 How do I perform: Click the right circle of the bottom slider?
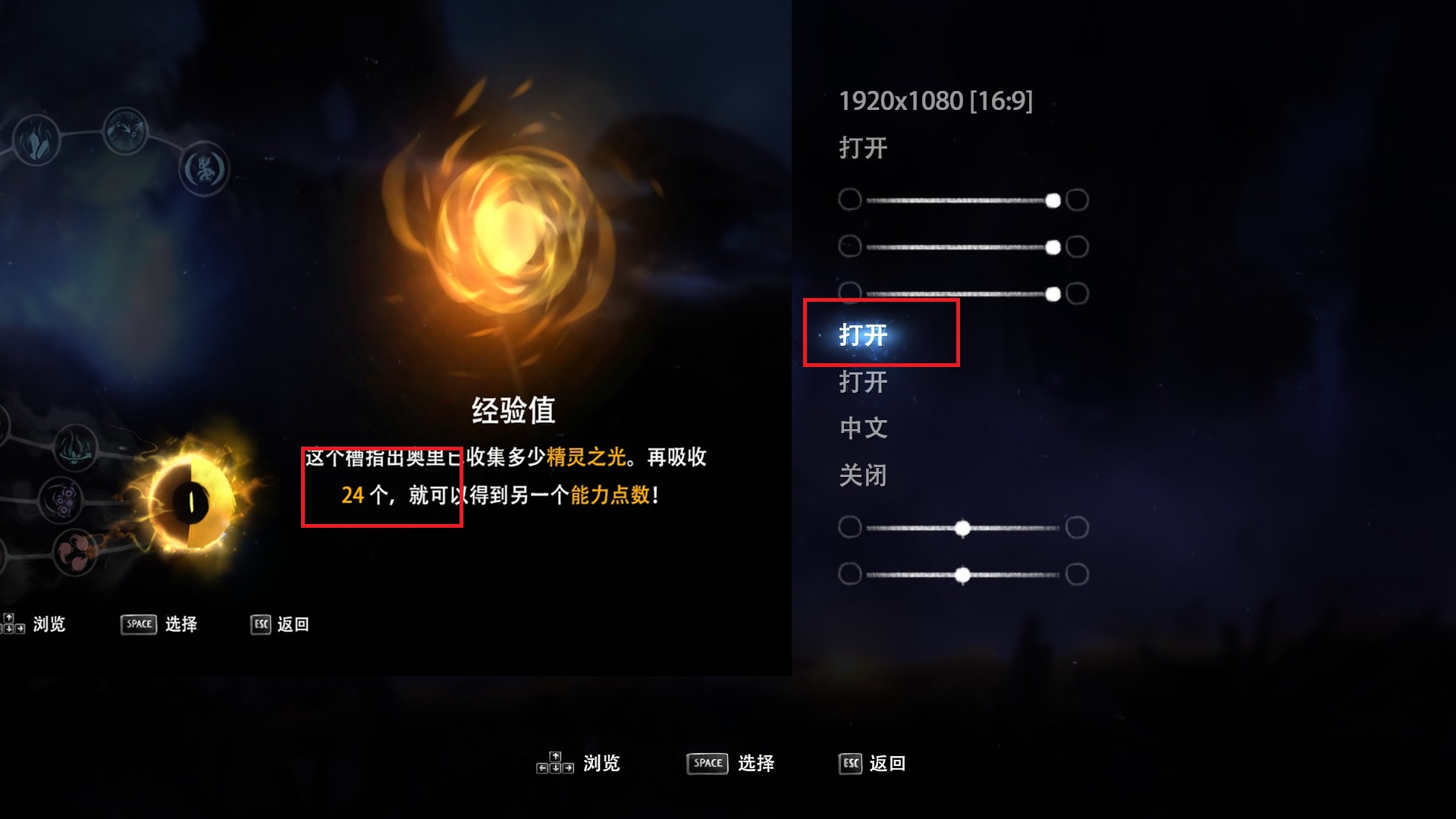1077,574
